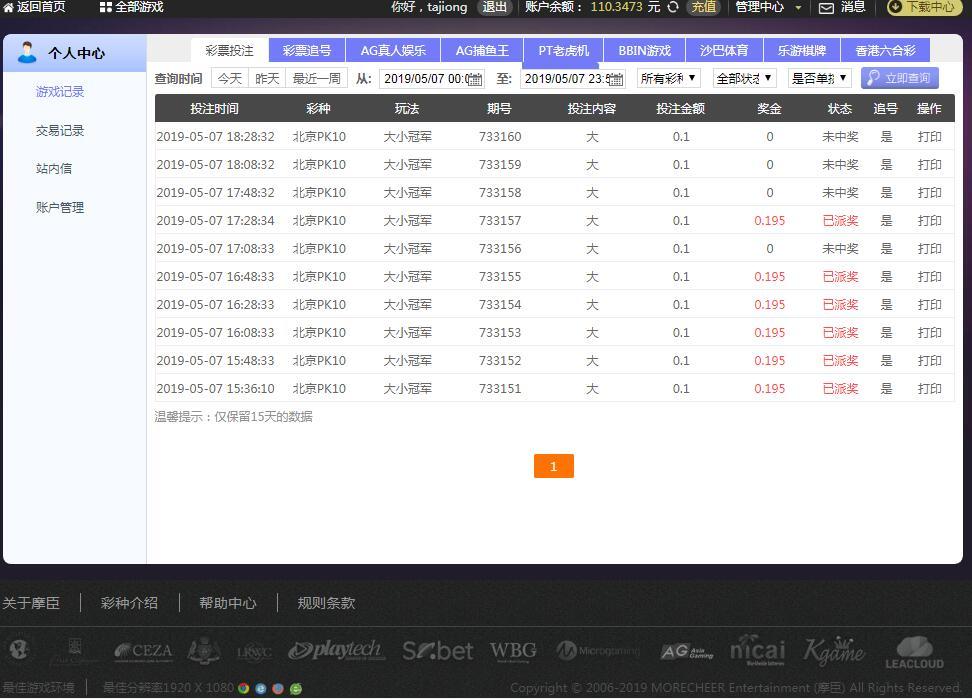The height and width of the screenshot is (699, 972).
Task: Click the 充值 recharge button
Action: [x=703, y=7]
